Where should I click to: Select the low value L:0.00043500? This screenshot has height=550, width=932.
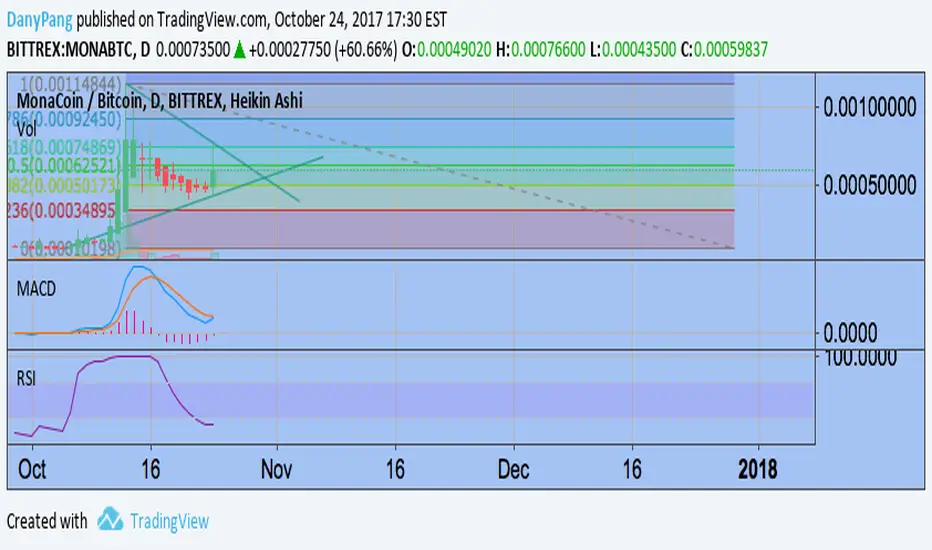click(x=632, y=49)
